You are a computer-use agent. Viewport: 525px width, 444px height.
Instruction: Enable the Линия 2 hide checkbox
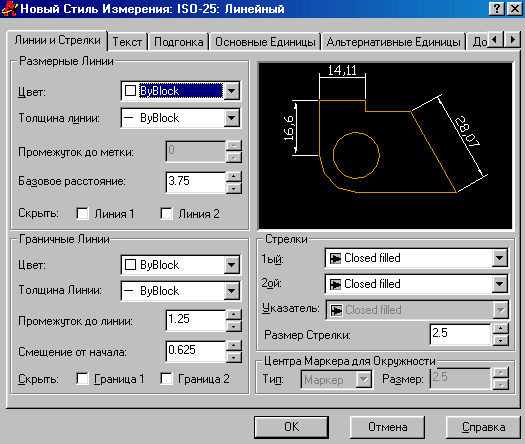[166, 213]
